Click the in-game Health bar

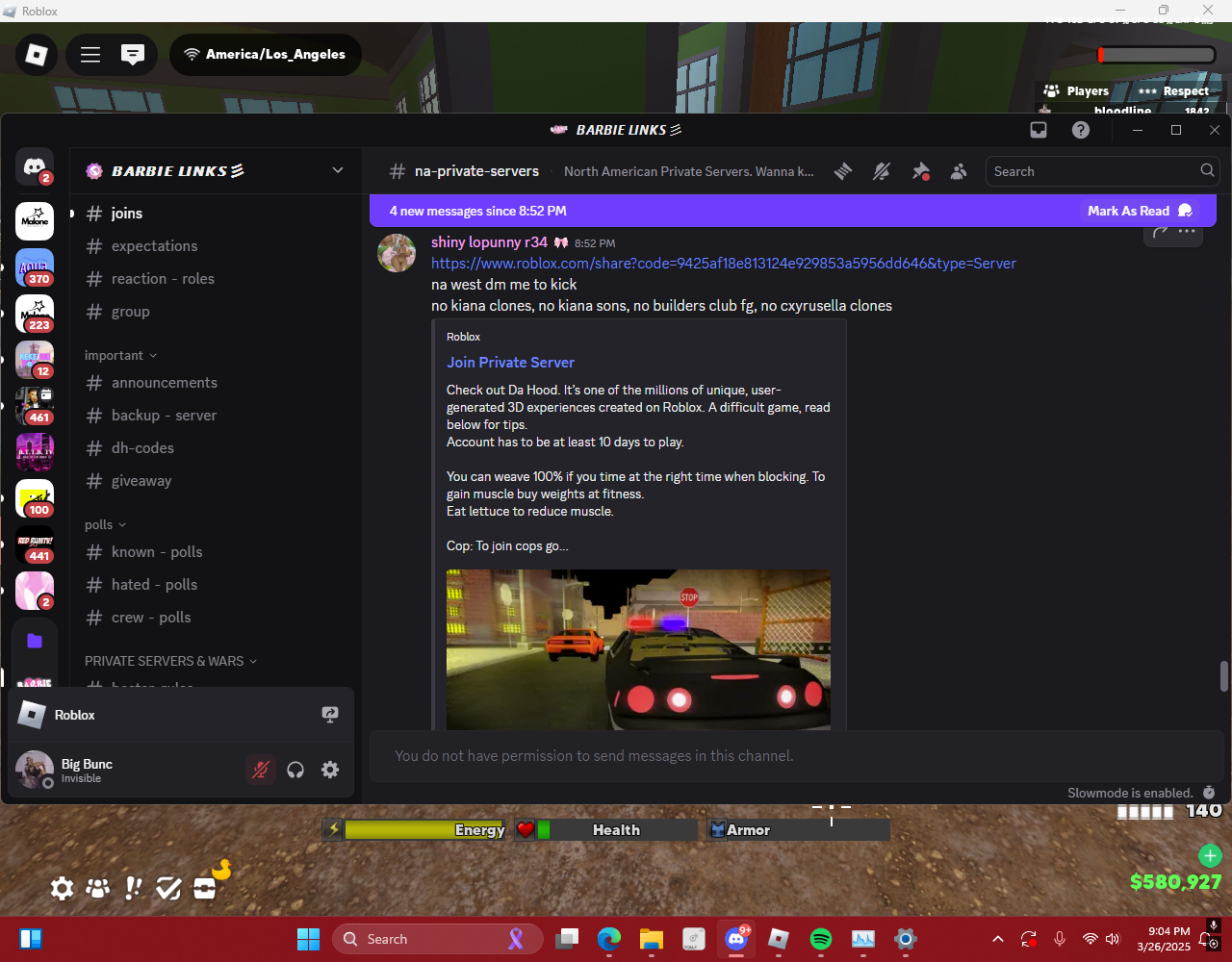[606, 829]
